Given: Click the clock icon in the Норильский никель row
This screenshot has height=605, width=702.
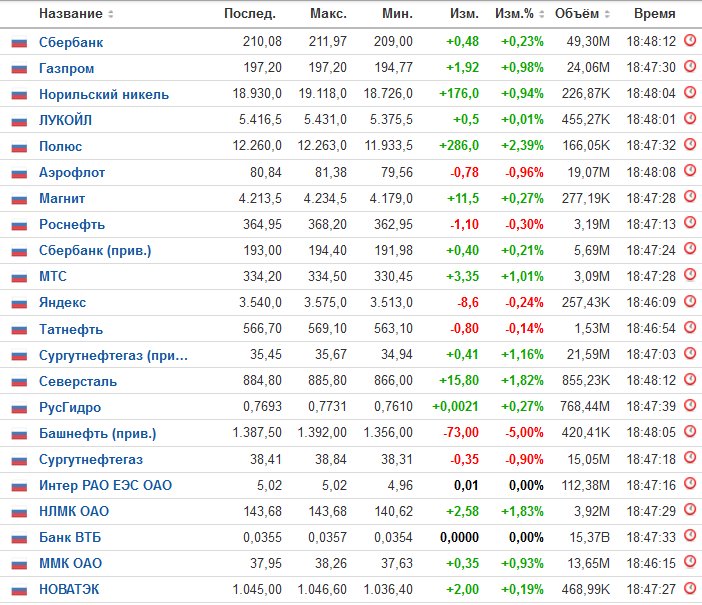Looking at the screenshot, I should coord(690,93).
